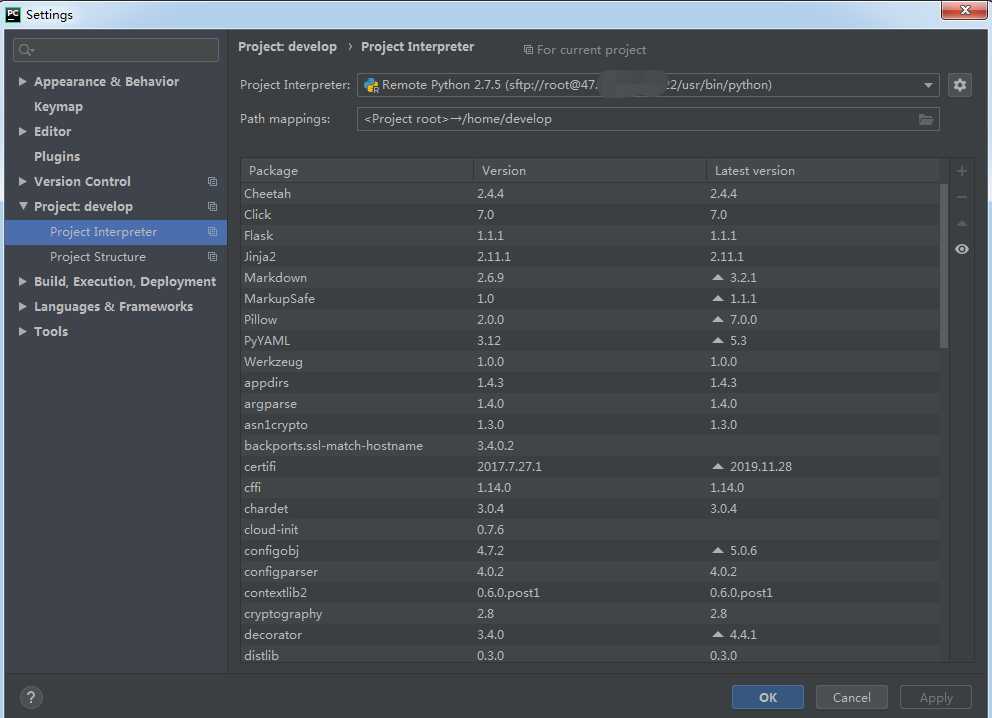Expand Appearance & Behavior section
Image resolution: width=992 pixels, height=718 pixels.
[x=23, y=82]
